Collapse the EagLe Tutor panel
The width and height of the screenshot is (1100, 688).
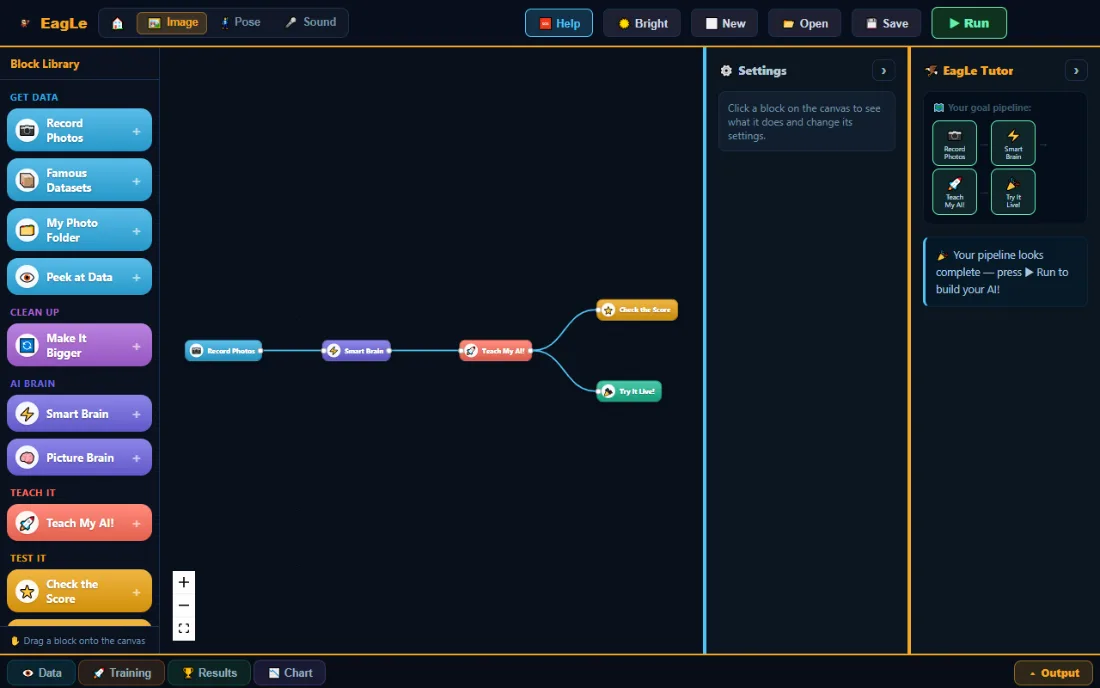click(1075, 71)
